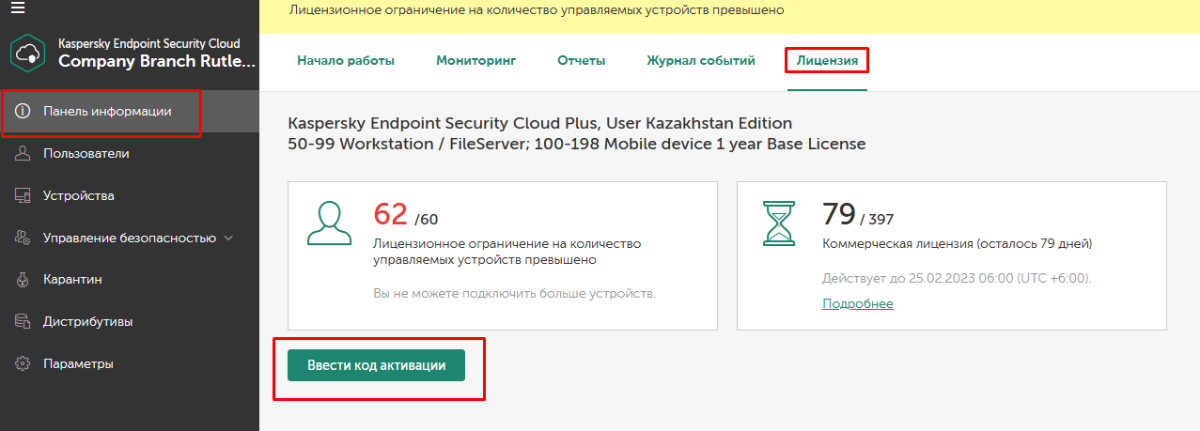Open the hamburger menu icon
Screen dimensions: 1200x431
tap(18, 8)
